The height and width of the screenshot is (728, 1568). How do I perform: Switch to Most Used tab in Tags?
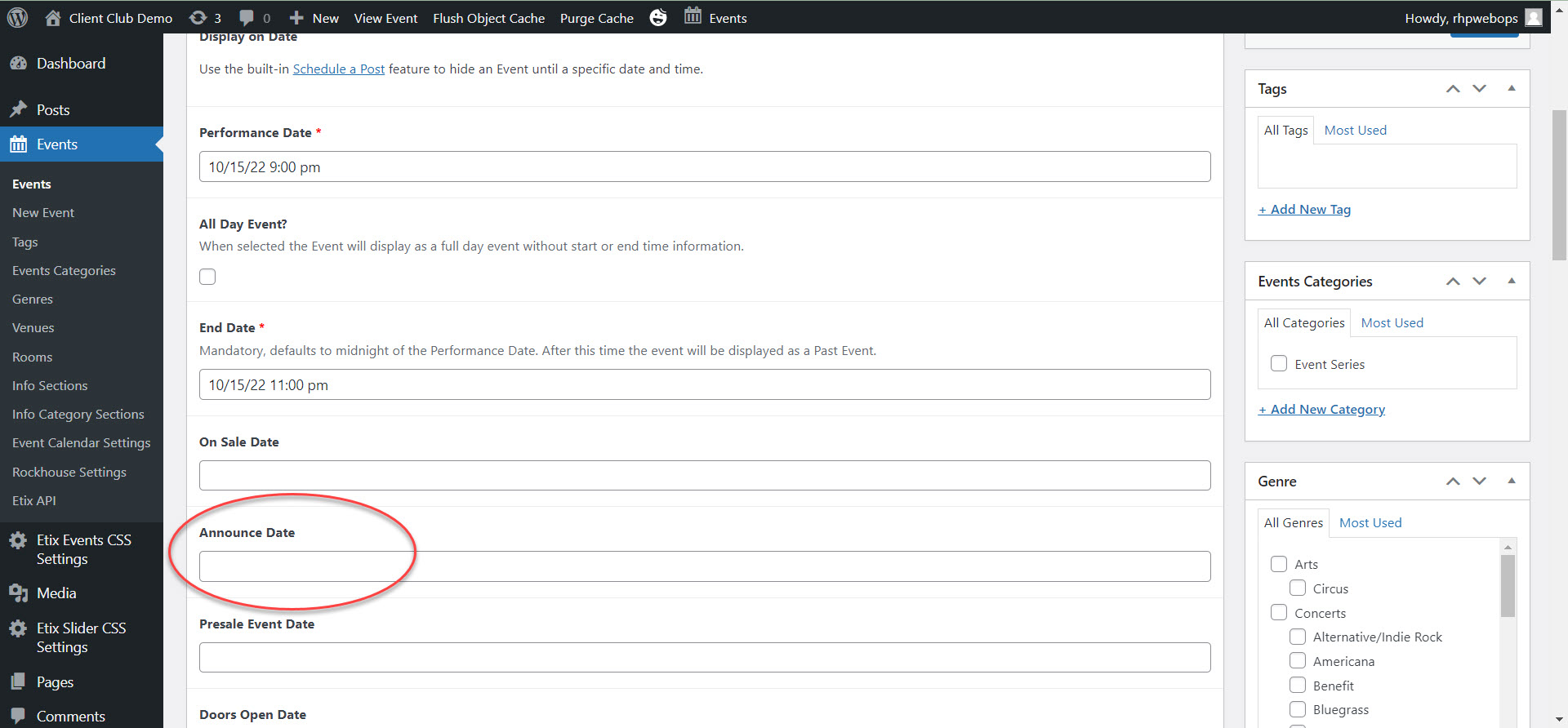pyautogui.click(x=1355, y=131)
